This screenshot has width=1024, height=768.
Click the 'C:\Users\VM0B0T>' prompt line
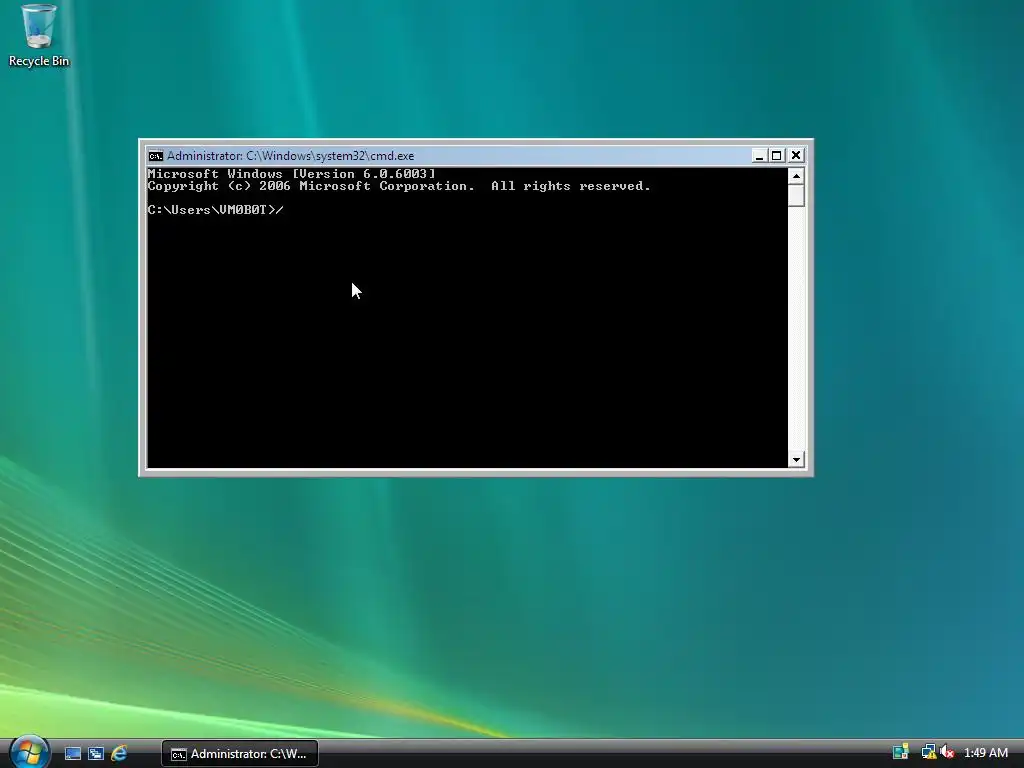tap(215, 210)
